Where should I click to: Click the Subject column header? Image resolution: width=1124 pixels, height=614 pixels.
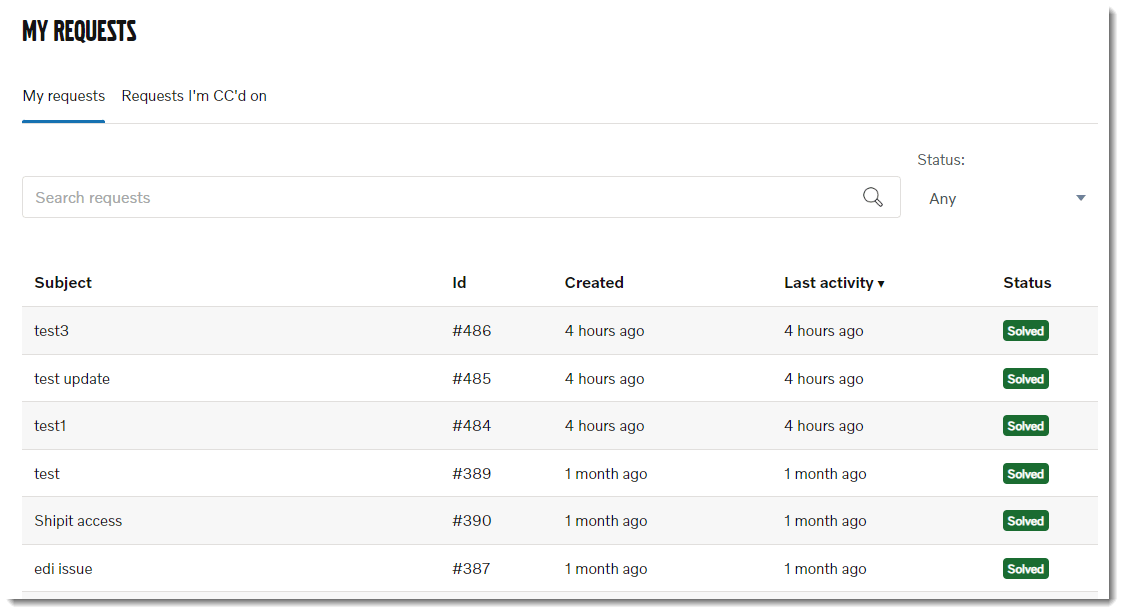click(x=63, y=283)
